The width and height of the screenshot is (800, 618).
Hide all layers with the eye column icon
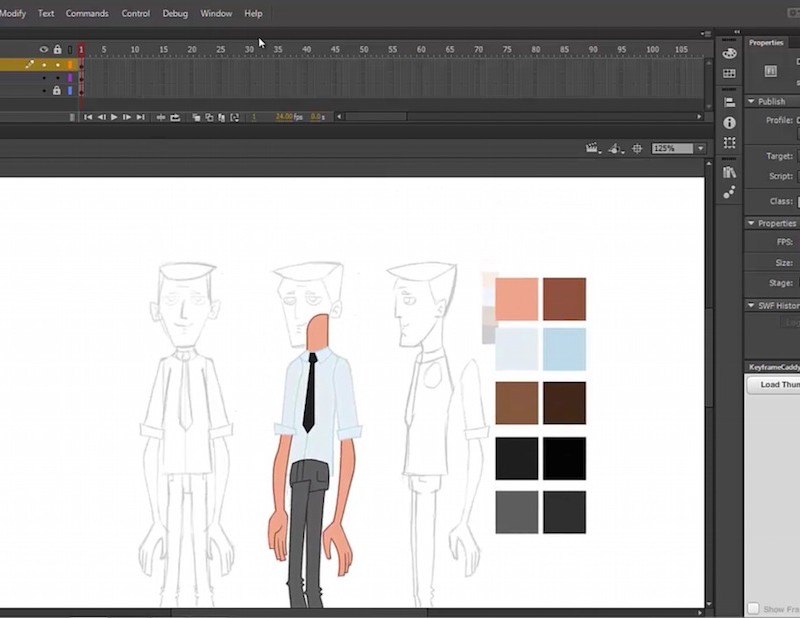44,48
